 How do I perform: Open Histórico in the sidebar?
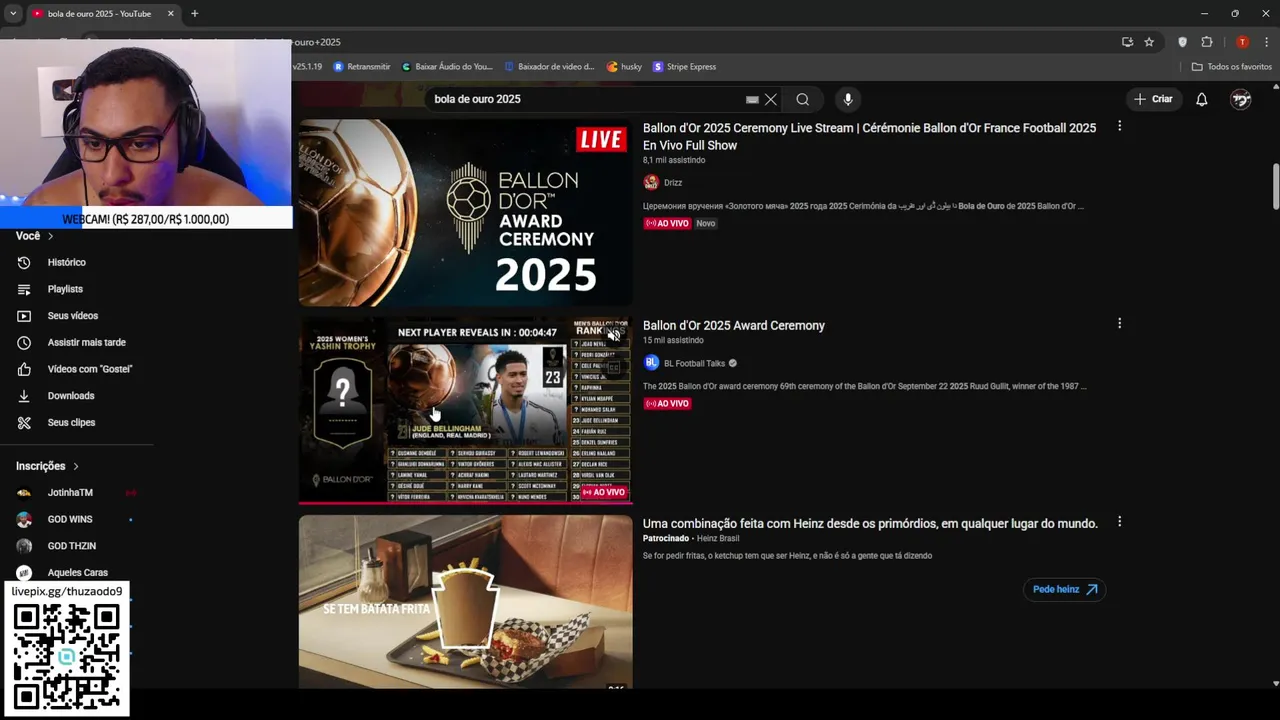66,262
